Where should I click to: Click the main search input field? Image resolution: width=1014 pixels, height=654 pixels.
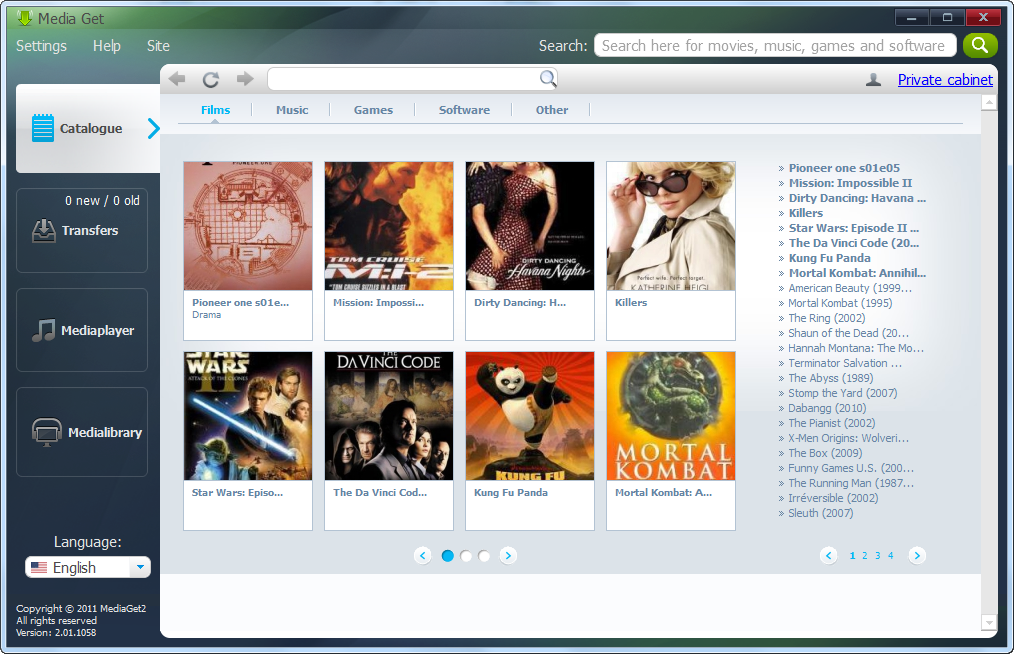tap(775, 45)
